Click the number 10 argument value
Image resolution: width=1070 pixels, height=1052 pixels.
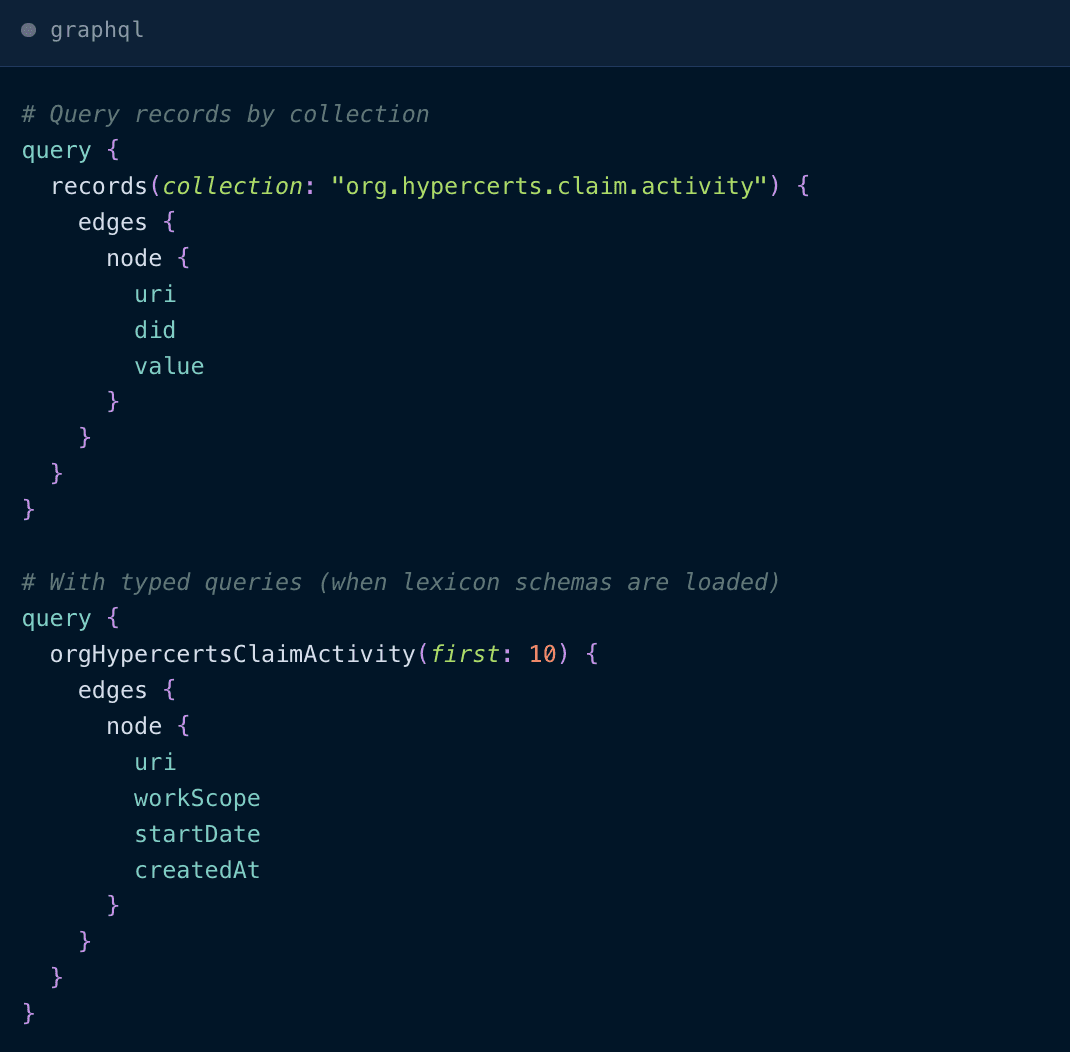[x=542, y=654]
